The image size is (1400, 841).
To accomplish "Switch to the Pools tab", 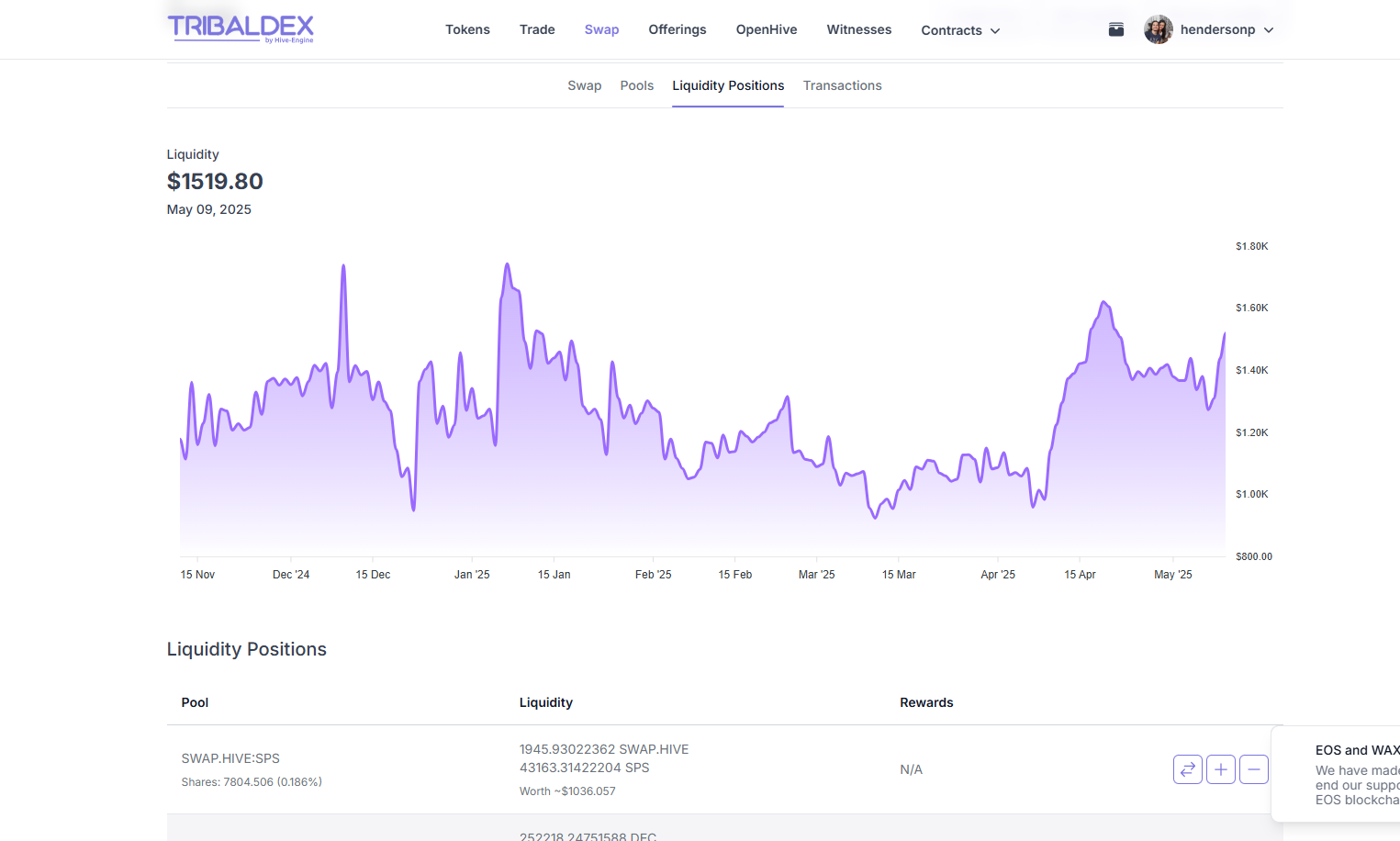I will pyautogui.click(x=637, y=85).
